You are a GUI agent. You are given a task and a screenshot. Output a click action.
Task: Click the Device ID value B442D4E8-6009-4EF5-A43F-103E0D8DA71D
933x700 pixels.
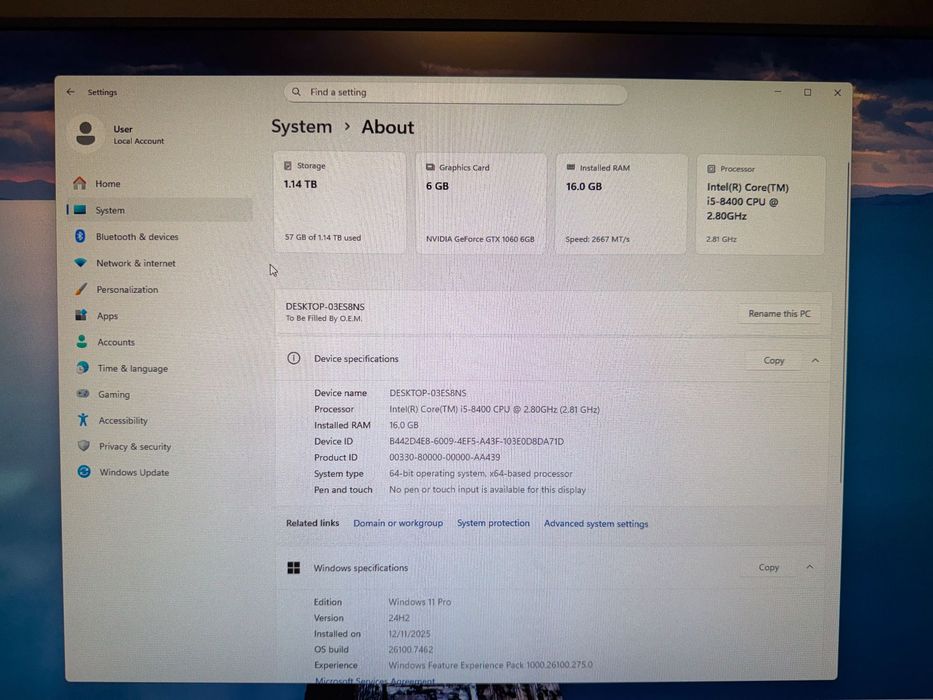[x=476, y=441]
